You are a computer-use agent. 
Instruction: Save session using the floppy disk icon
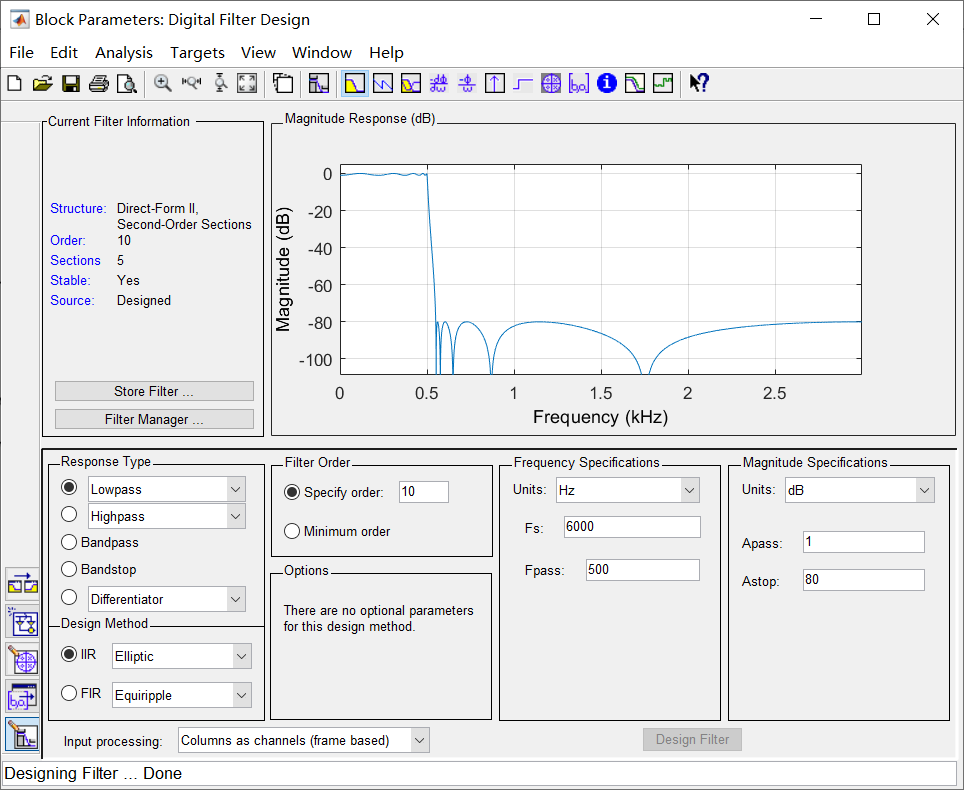tap(71, 83)
